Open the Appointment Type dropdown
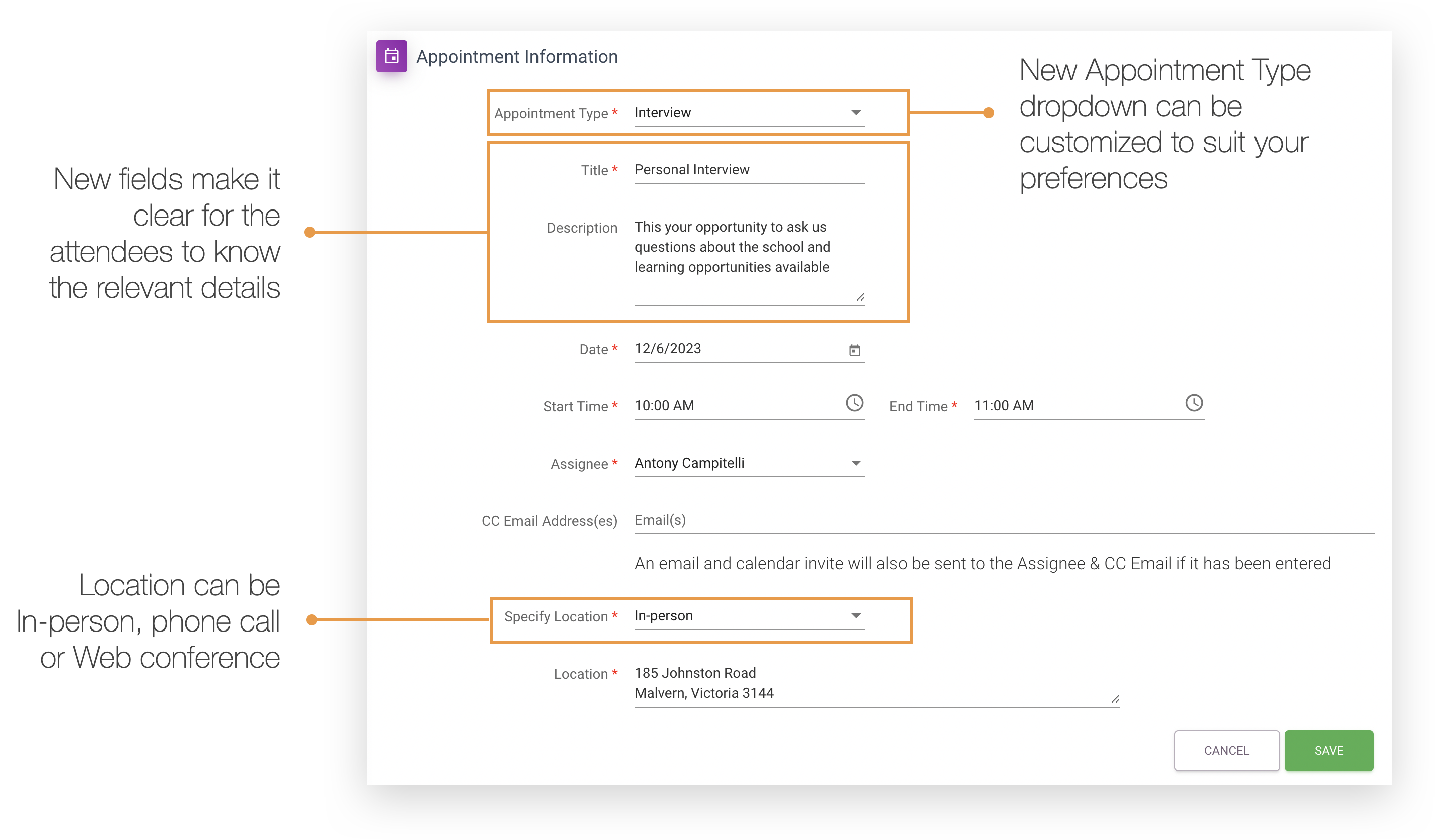Image resolution: width=1435 pixels, height=840 pixels. click(x=855, y=112)
